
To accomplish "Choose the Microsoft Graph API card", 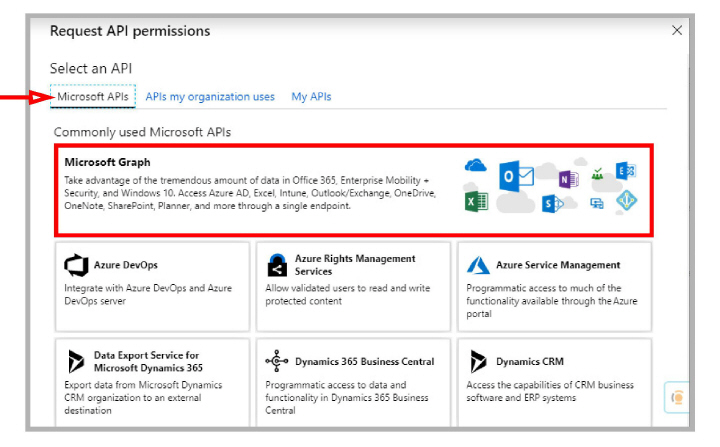I will pos(354,190).
